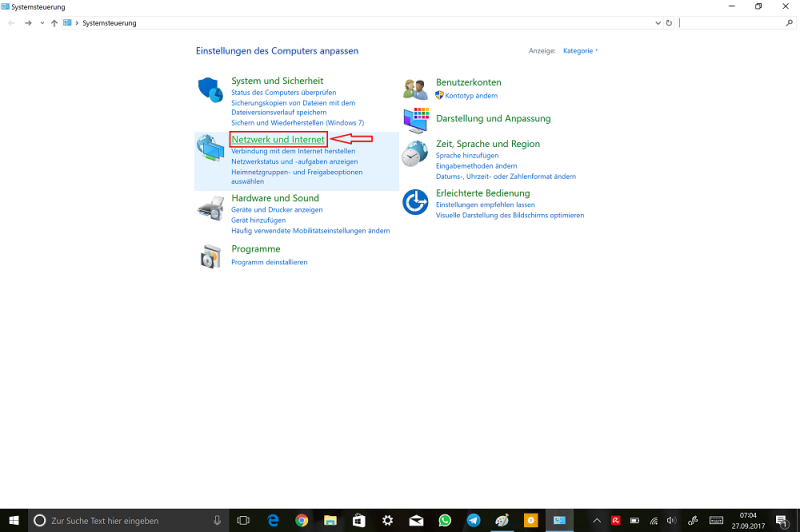Screen dimensions: 800x532
Task: Open WhatsApp from the taskbar
Action: (x=444, y=520)
